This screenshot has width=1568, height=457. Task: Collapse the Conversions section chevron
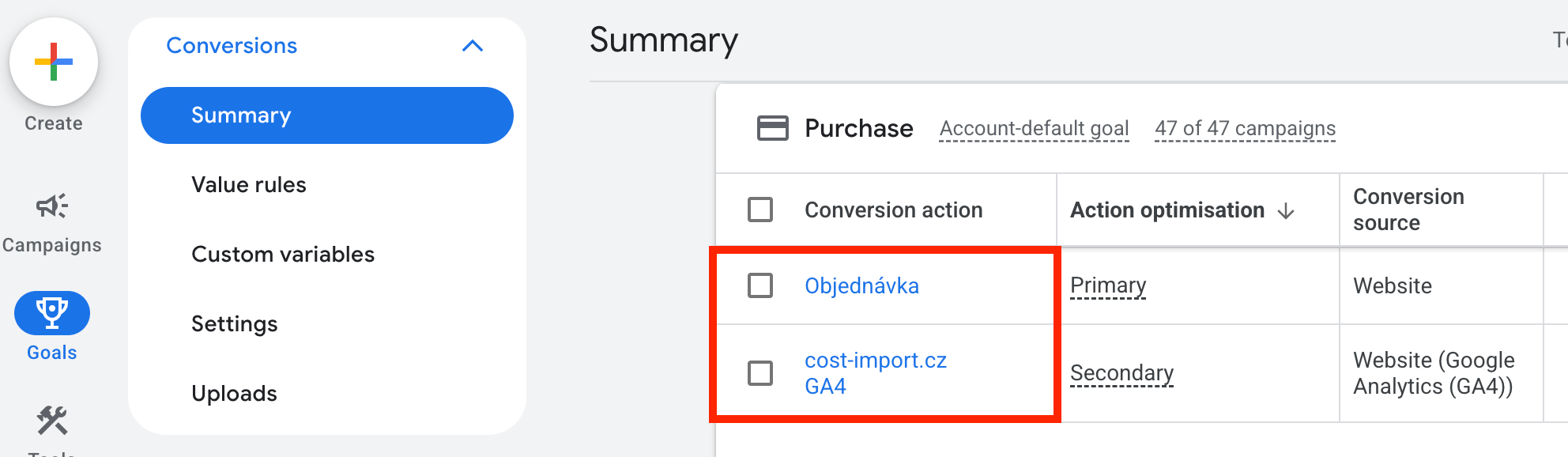tap(472, 46)
